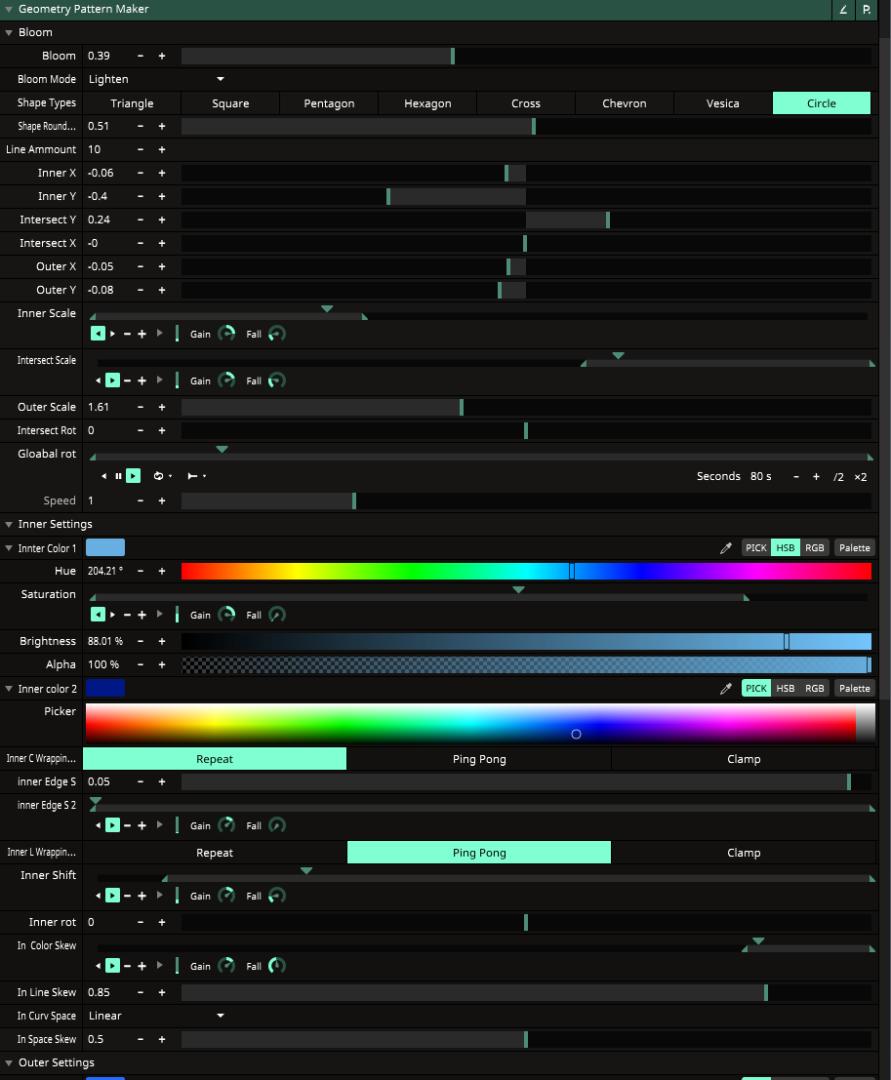The height and width of the screenshot is (1080, 891).
Task: Click the Outer Scale value 1.61
Action: (x=98, y=407)
